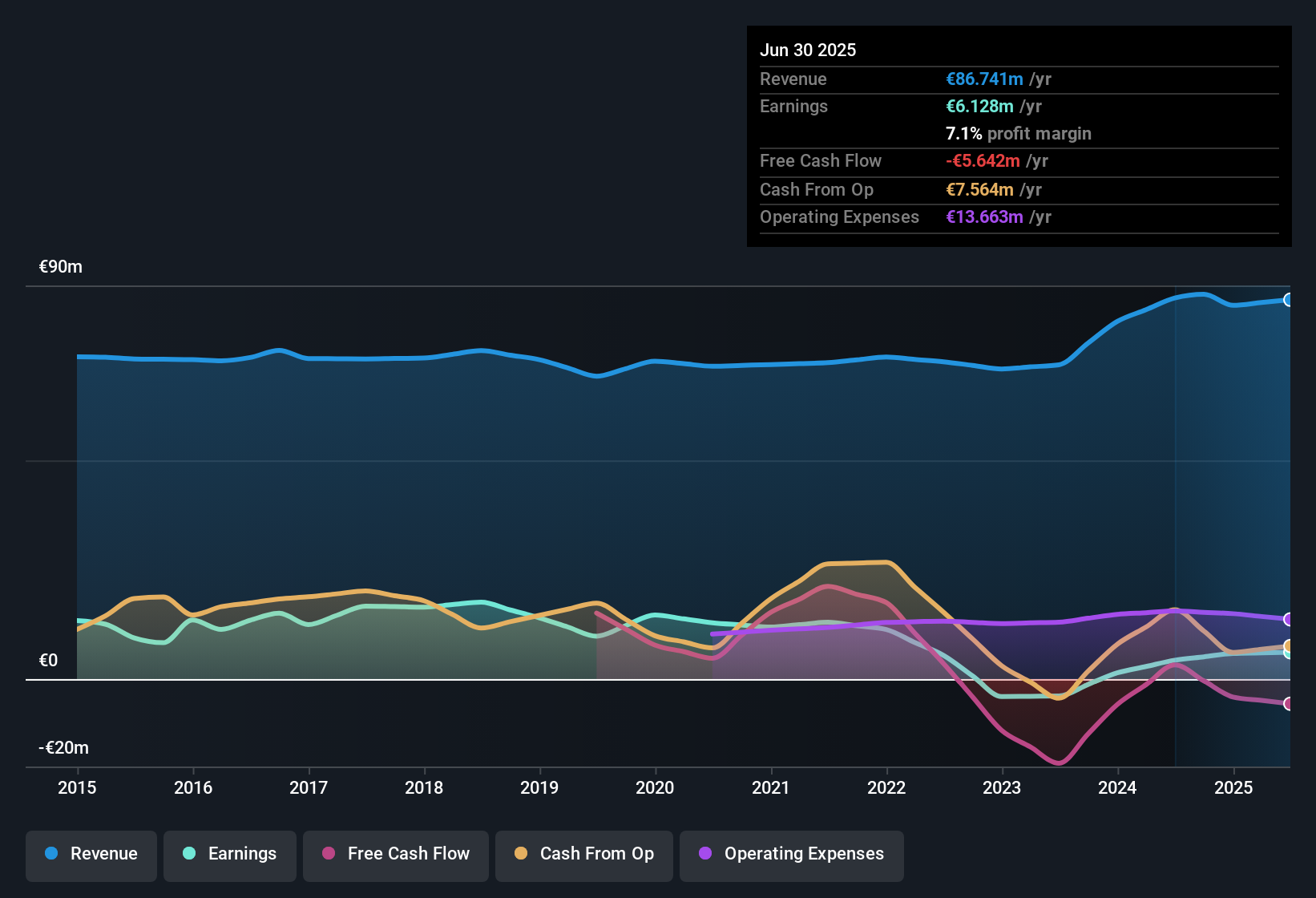This screenshot has width=1316, height=898.
Task: Toggle the Revenue series via its legend chip
Action: (91, 856)
